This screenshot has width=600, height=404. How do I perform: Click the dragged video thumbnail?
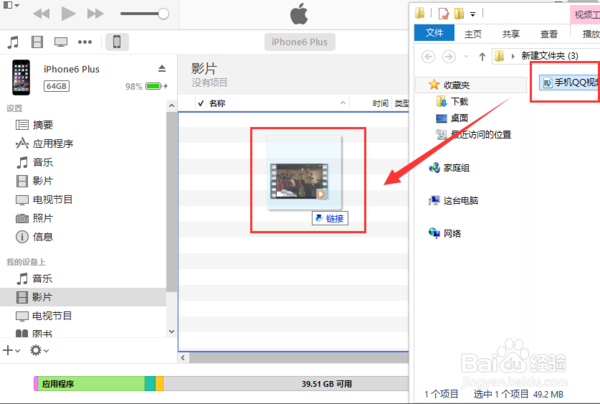click(299, 181)
